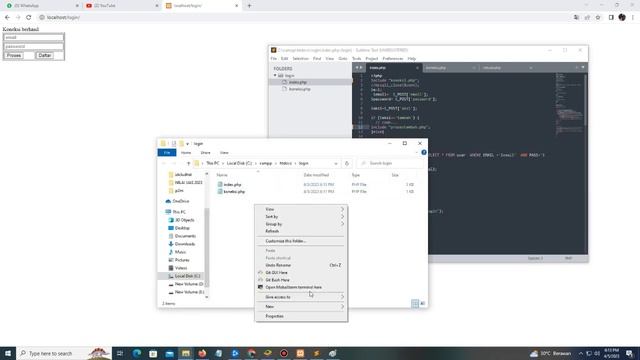Image resolution: width=640 pixels, height=360 pixels.
Task: Refresh the folder with address bar refresh icon
Action: point(347,163)
